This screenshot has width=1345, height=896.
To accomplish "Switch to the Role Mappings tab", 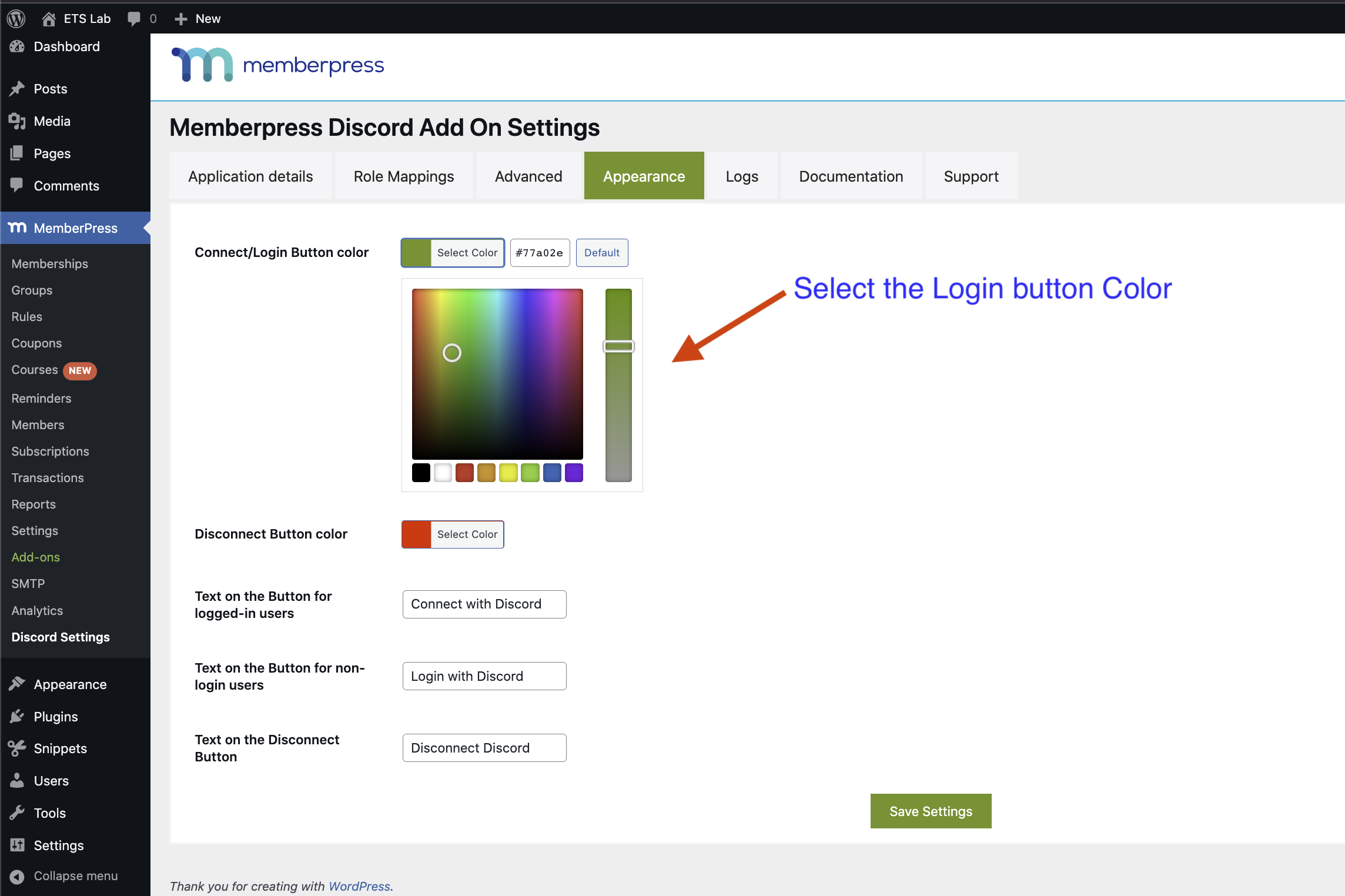I will pos(404,175).
